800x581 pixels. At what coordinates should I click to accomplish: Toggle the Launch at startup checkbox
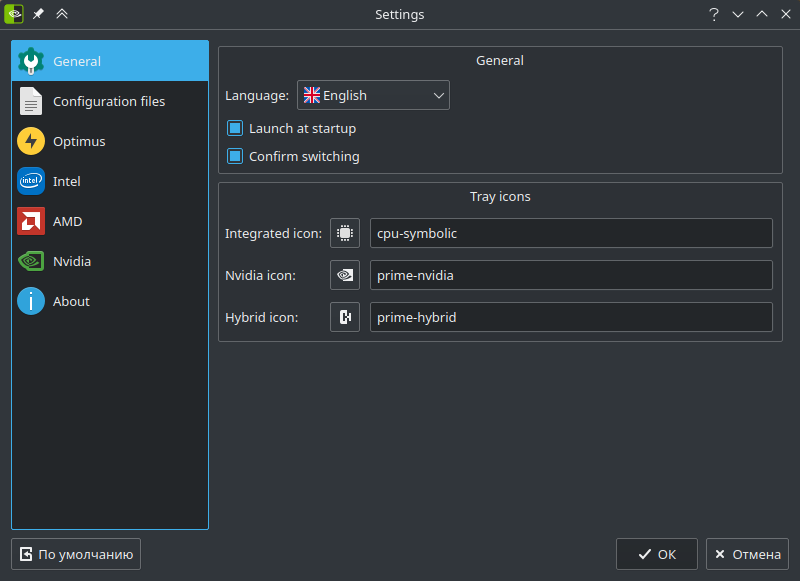tap(291, 129)
